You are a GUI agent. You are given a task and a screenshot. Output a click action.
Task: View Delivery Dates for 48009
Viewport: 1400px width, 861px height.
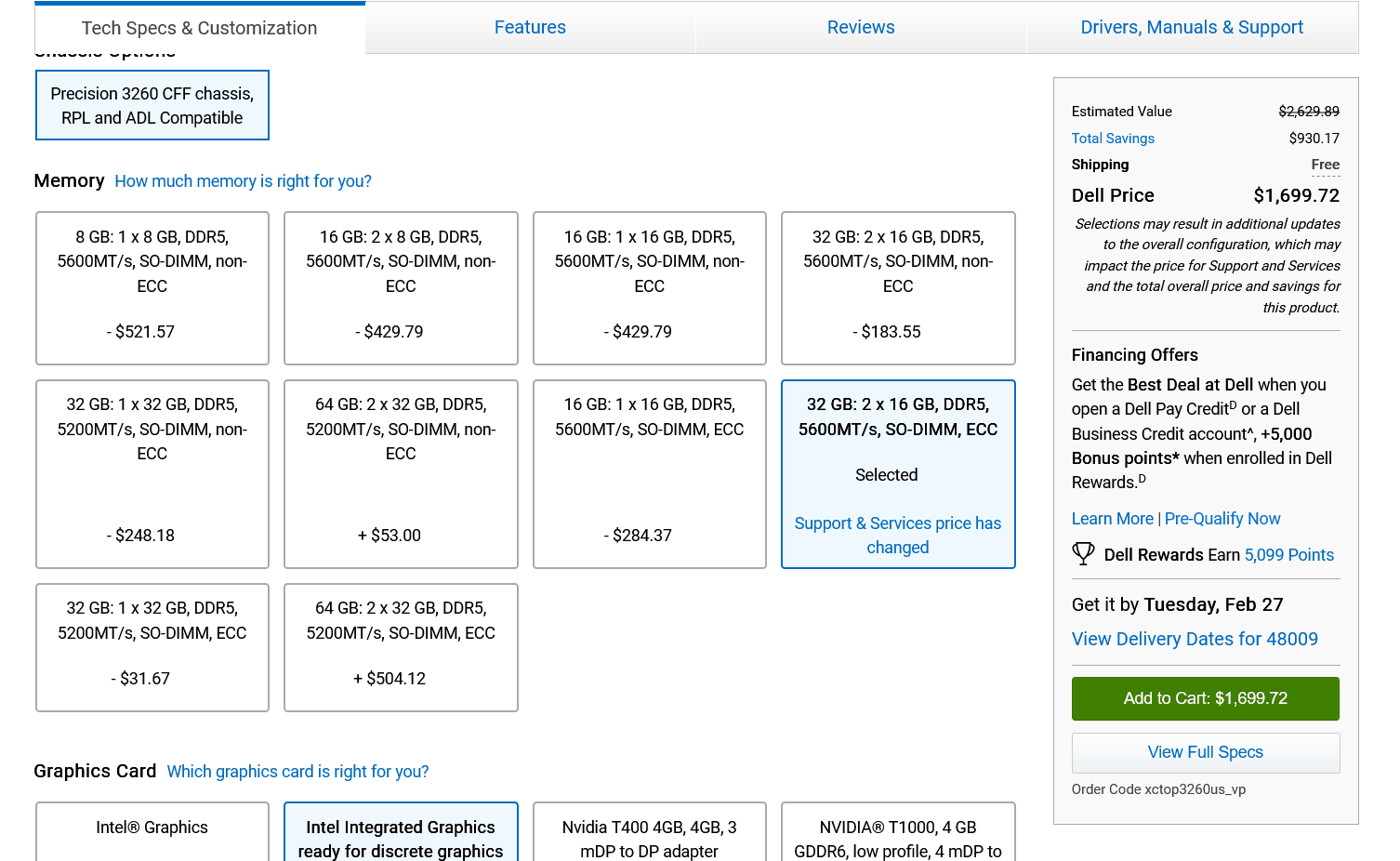[x=1195, y=639]
